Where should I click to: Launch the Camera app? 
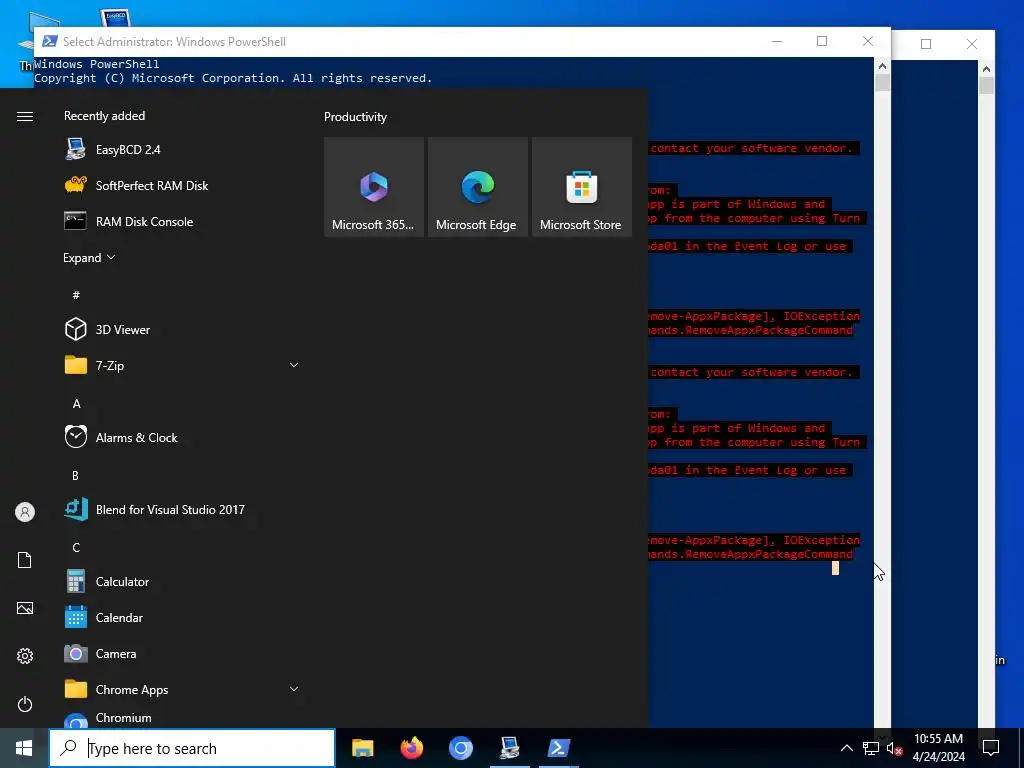182,653
